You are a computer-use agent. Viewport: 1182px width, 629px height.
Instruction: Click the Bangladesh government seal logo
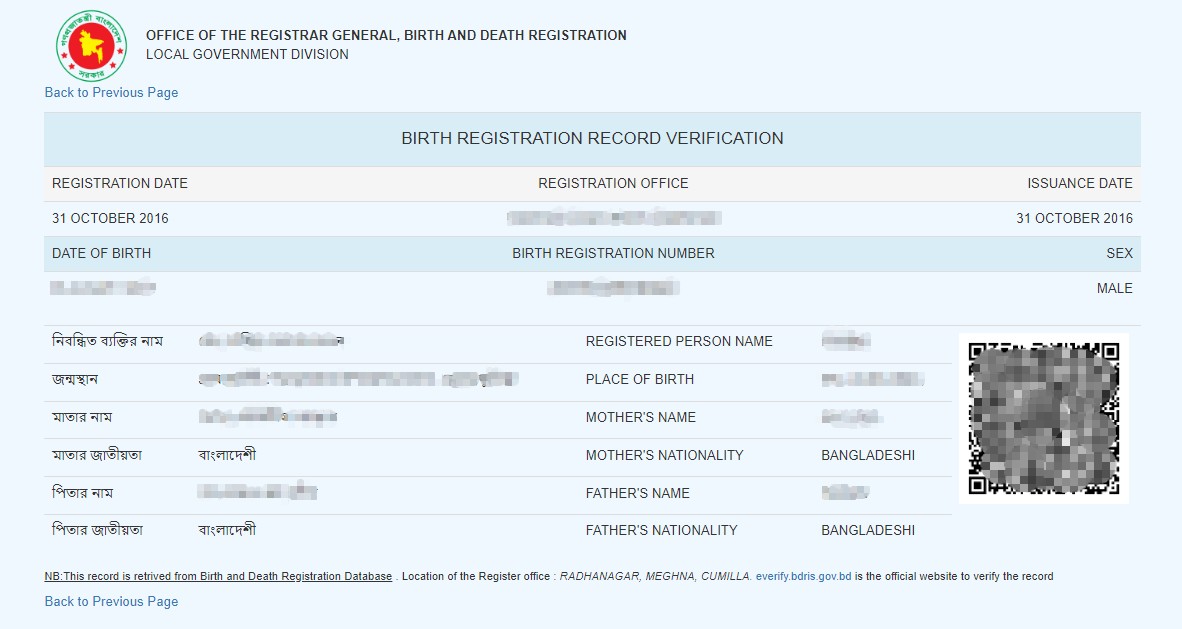91,46
